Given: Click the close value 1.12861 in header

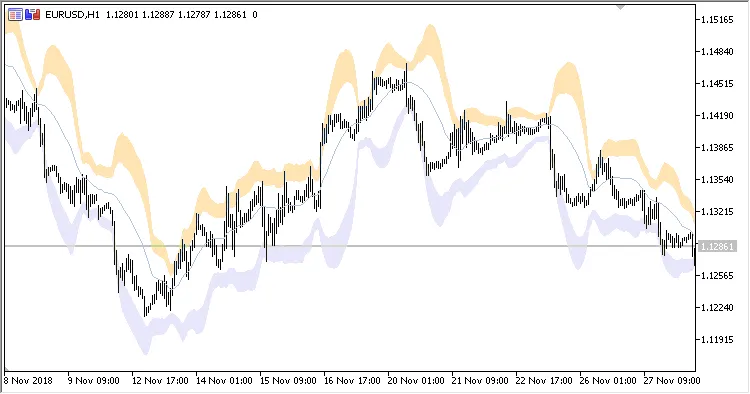Looking at the screenshot, I should pos(230,15).
